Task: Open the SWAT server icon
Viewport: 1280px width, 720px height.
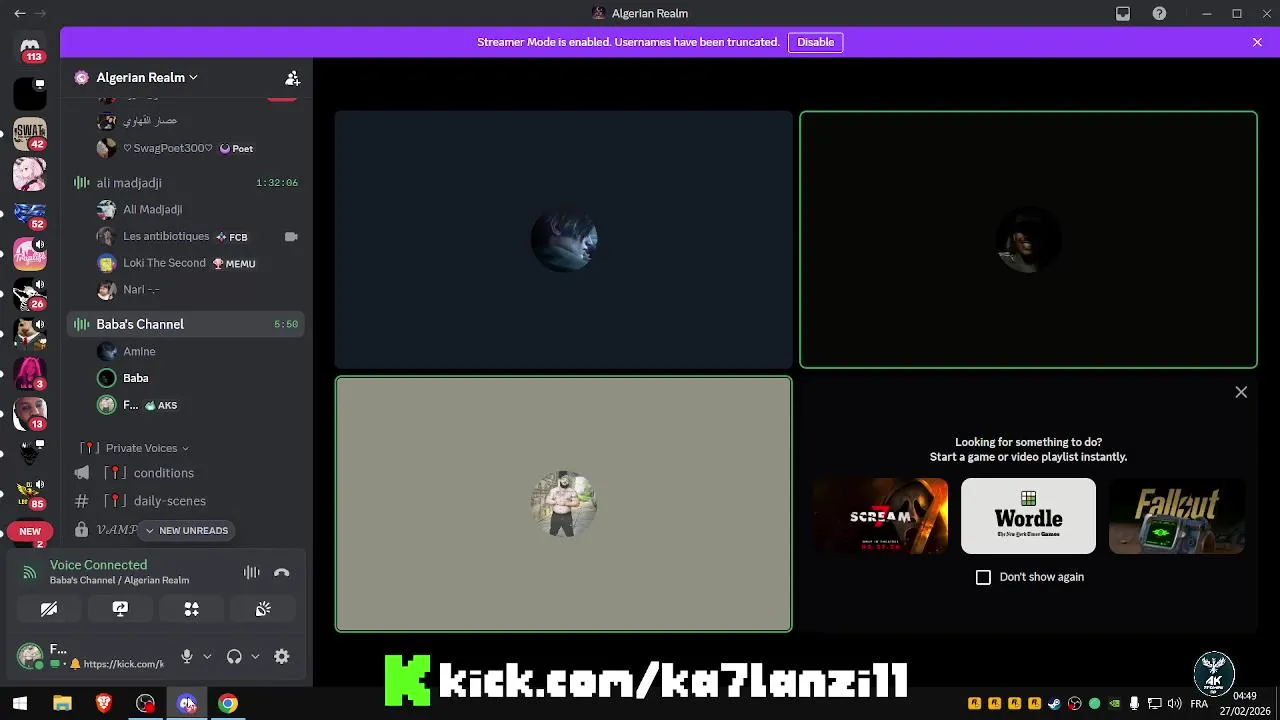Action: pos(30,134)
